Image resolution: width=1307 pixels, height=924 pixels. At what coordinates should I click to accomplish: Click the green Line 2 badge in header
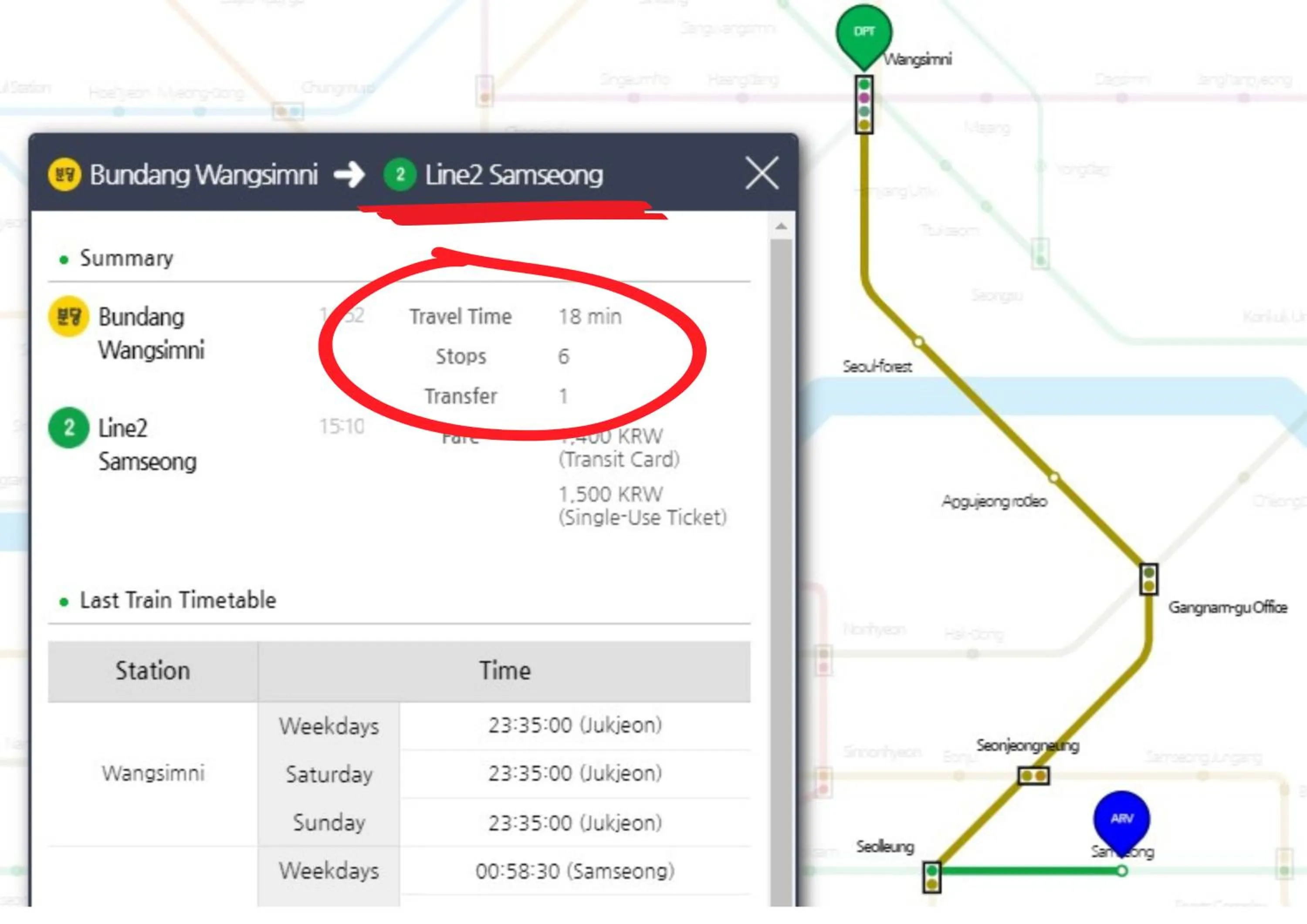[x=400, y=174]
